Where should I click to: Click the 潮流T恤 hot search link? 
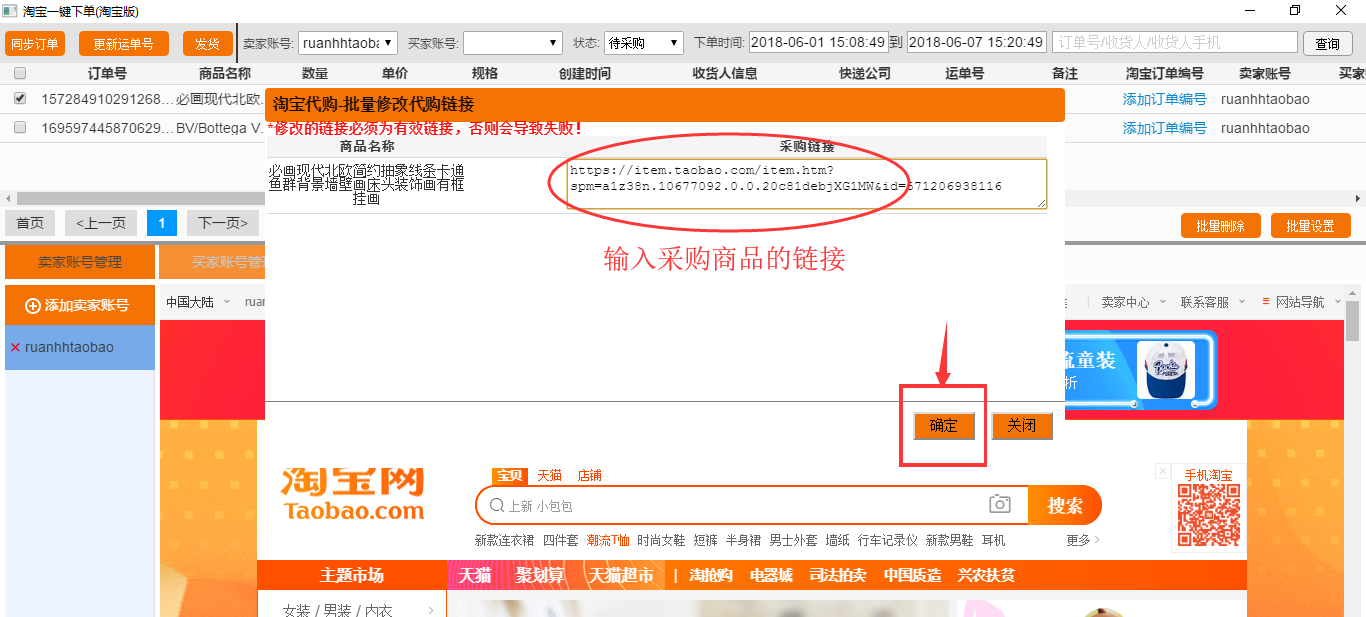[x=608, y=540]
